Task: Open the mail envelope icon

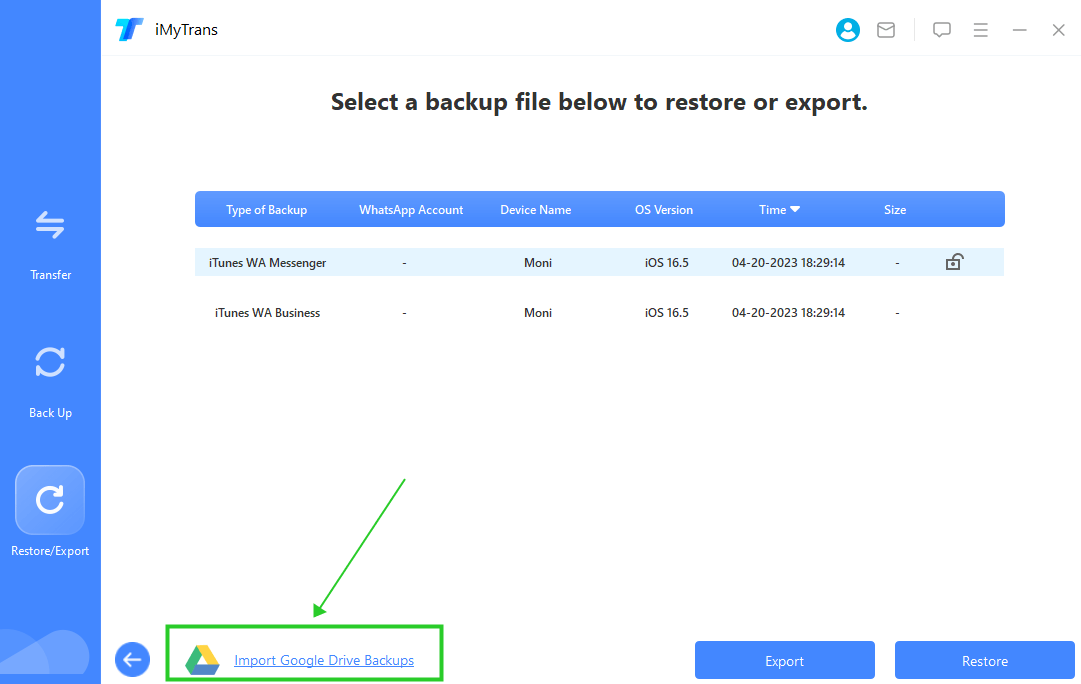Action: click(x=886, y=30)
